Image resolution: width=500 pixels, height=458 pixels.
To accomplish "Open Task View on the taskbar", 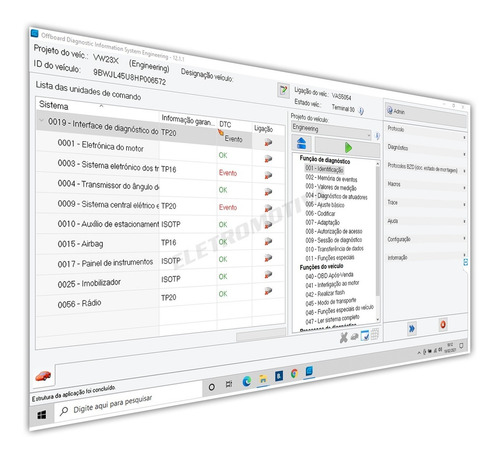I will [229, 384].
